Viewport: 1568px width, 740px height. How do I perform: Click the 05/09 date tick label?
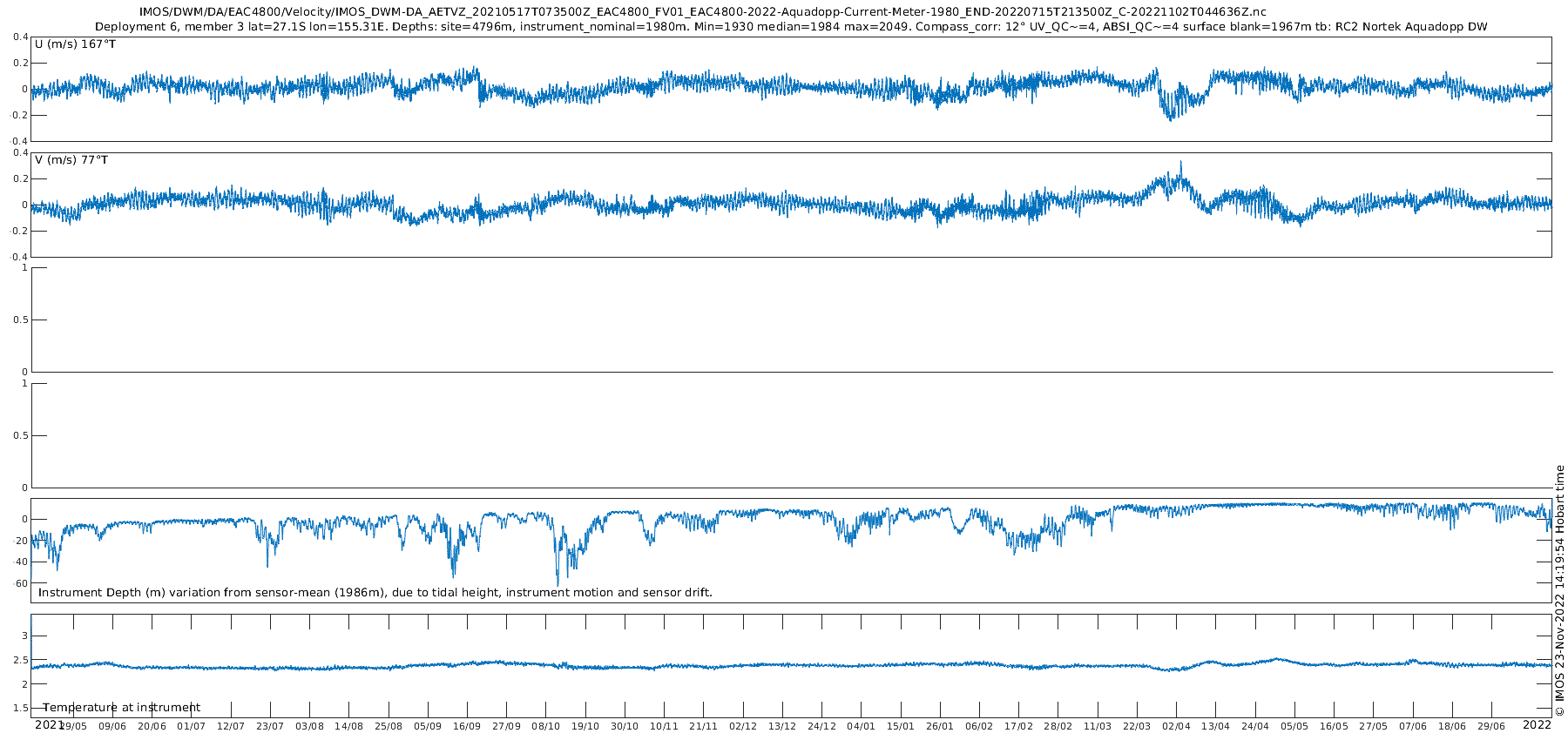(428, 726)
